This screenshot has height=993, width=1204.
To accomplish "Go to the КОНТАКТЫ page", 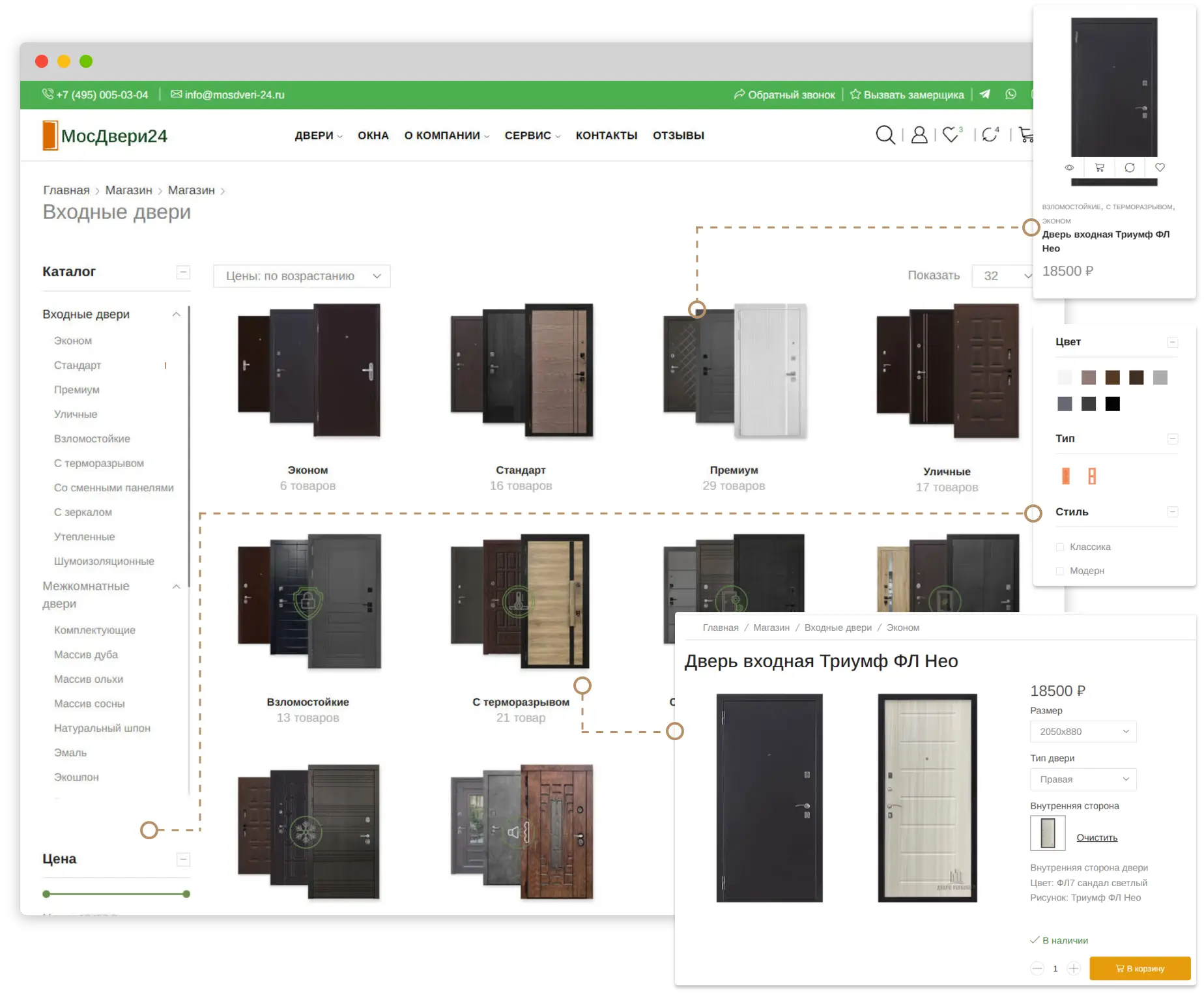I will point(606,136).
